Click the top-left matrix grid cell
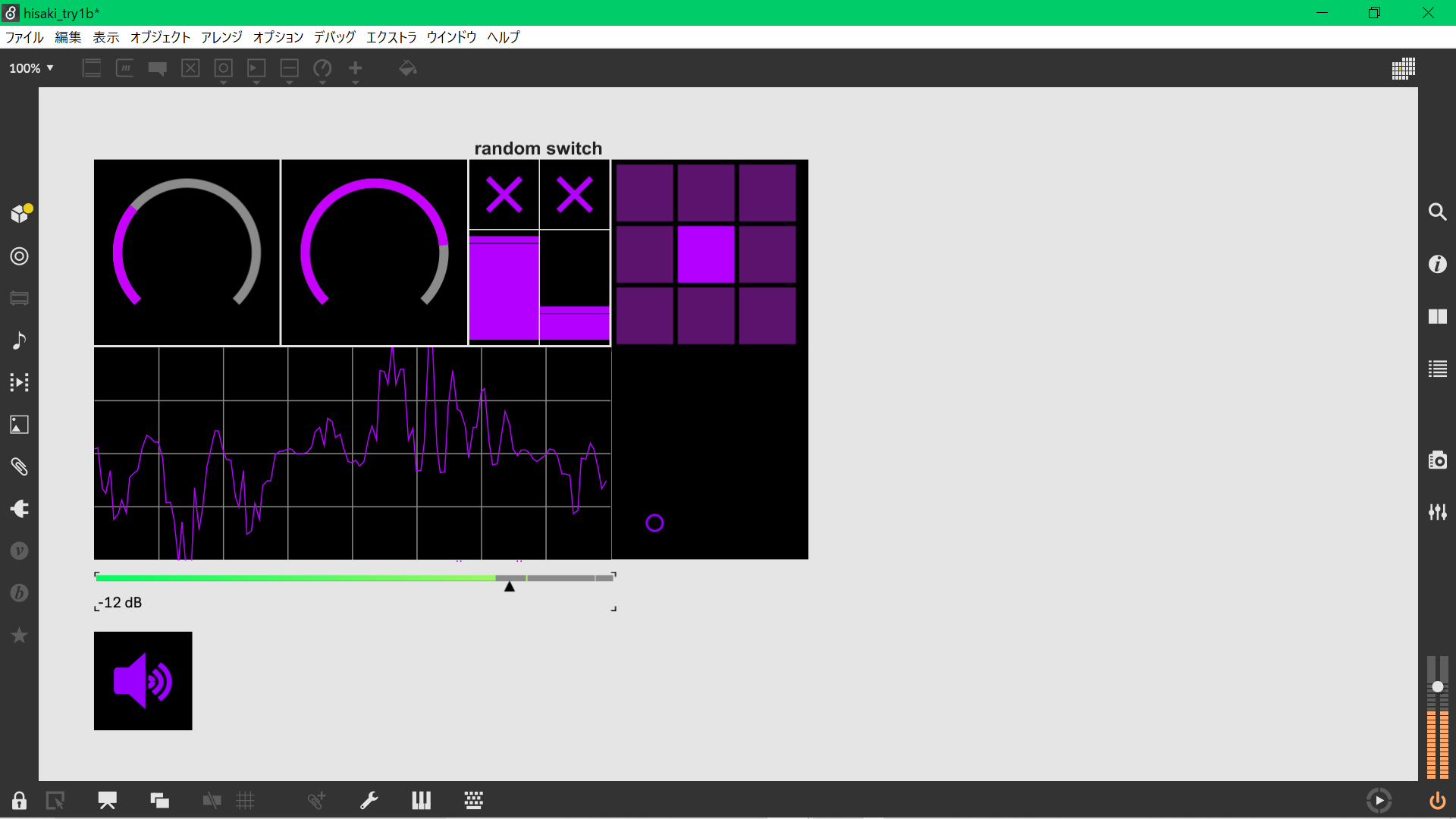 (645, 193)
